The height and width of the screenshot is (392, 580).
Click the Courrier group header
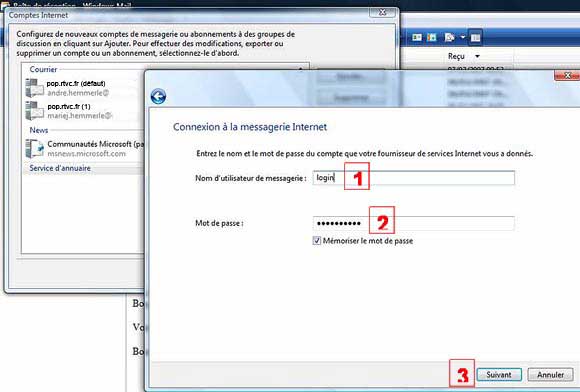(43, 70)
